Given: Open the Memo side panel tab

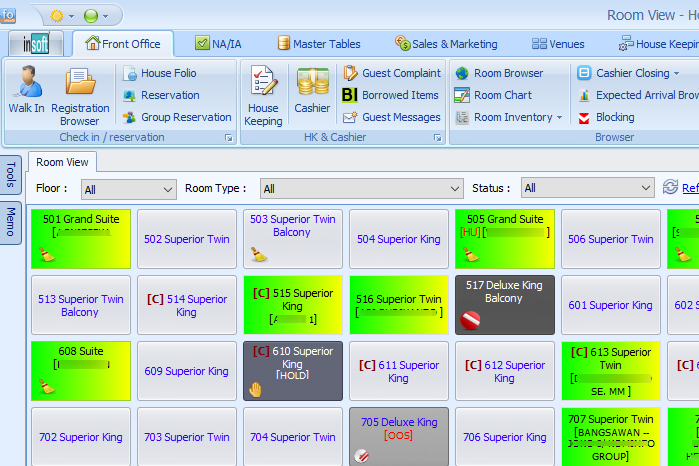Looking at the screenshot, I should click(x=11, y=220).
